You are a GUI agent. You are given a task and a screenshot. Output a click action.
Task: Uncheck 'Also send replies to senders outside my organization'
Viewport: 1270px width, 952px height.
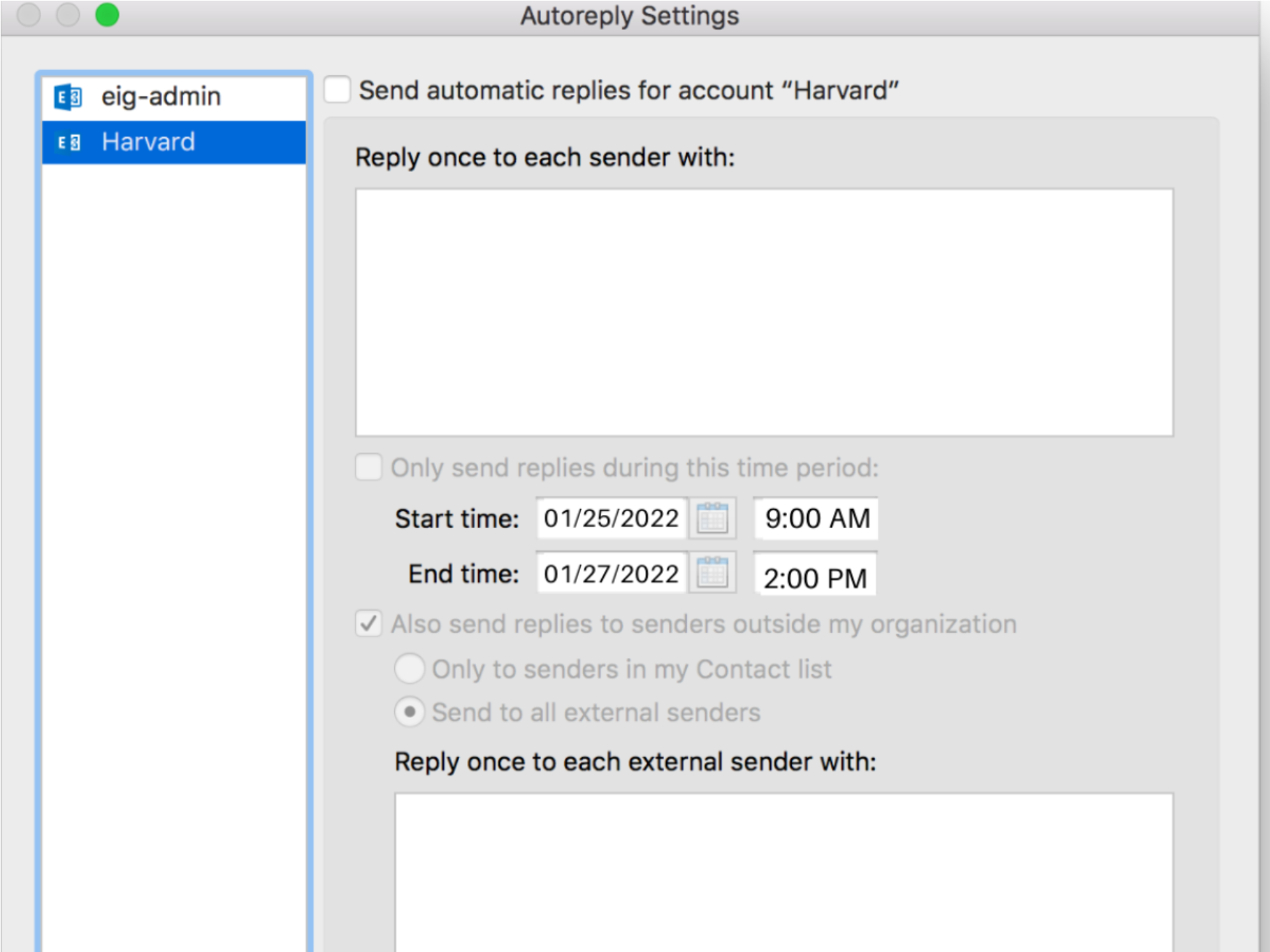coord(368,623)
